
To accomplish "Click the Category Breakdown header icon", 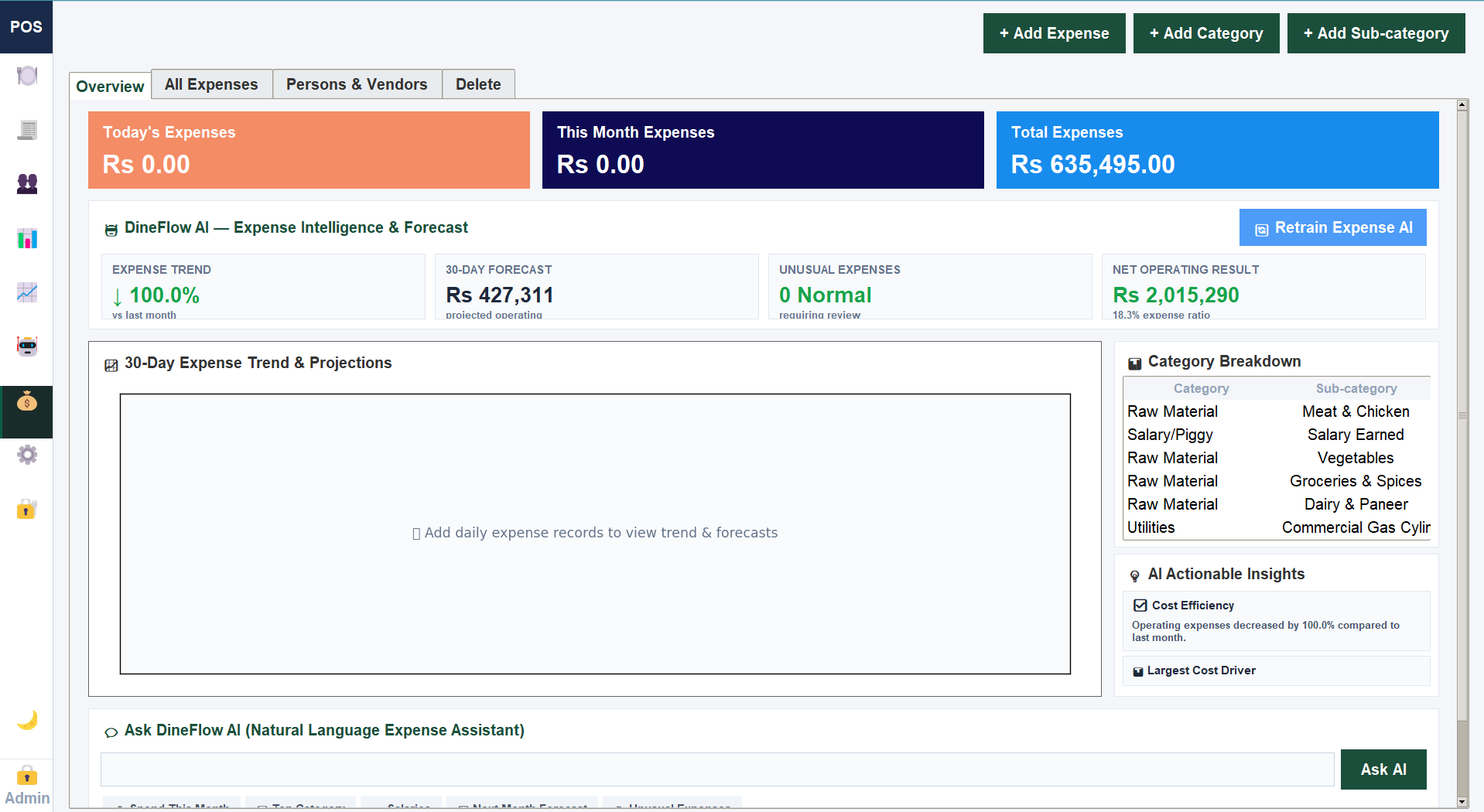I will point(1134,363).
